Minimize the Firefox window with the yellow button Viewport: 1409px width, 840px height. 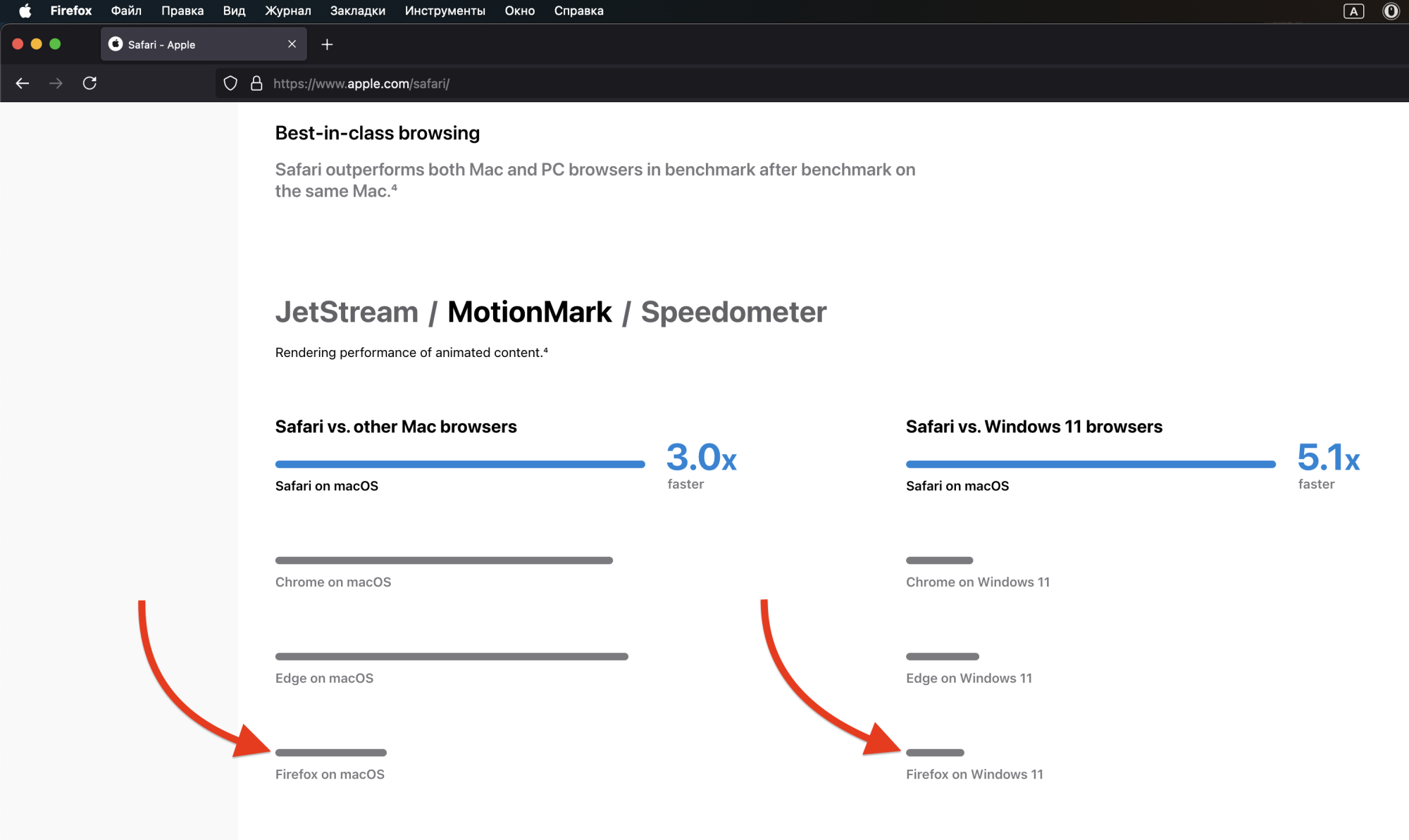(37, 44)
